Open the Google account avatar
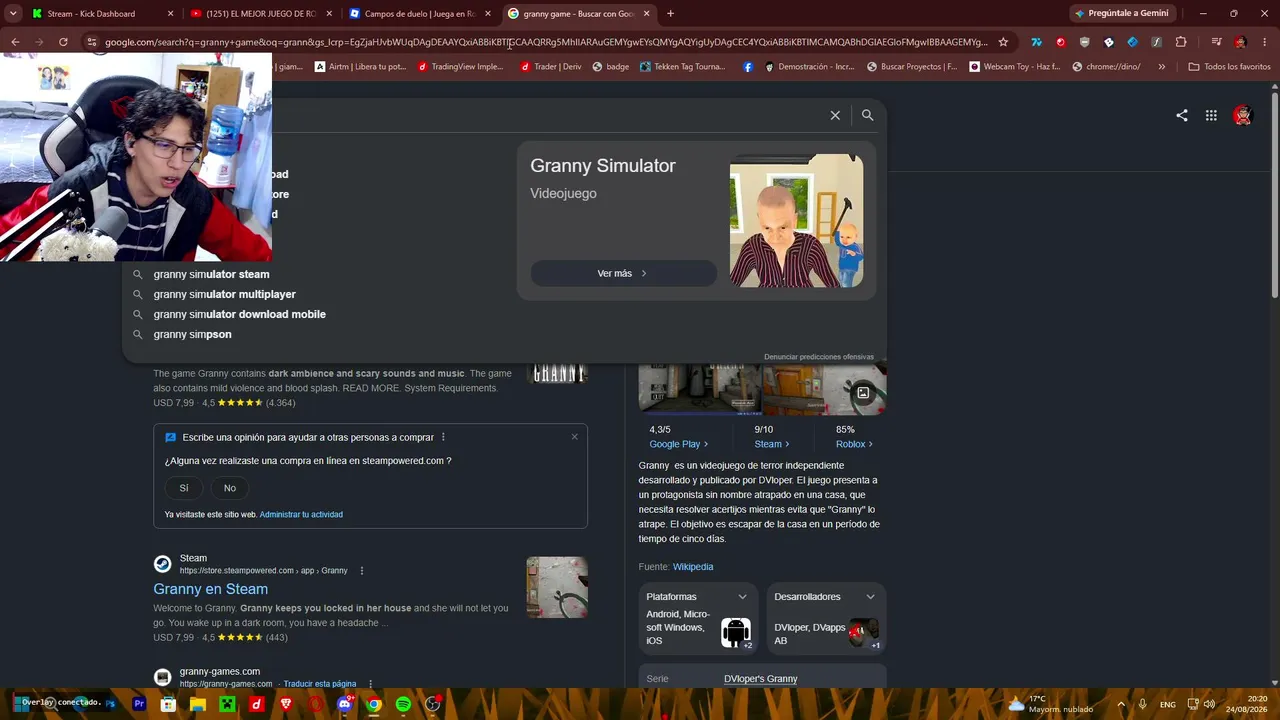 [x=1242, y=115]
